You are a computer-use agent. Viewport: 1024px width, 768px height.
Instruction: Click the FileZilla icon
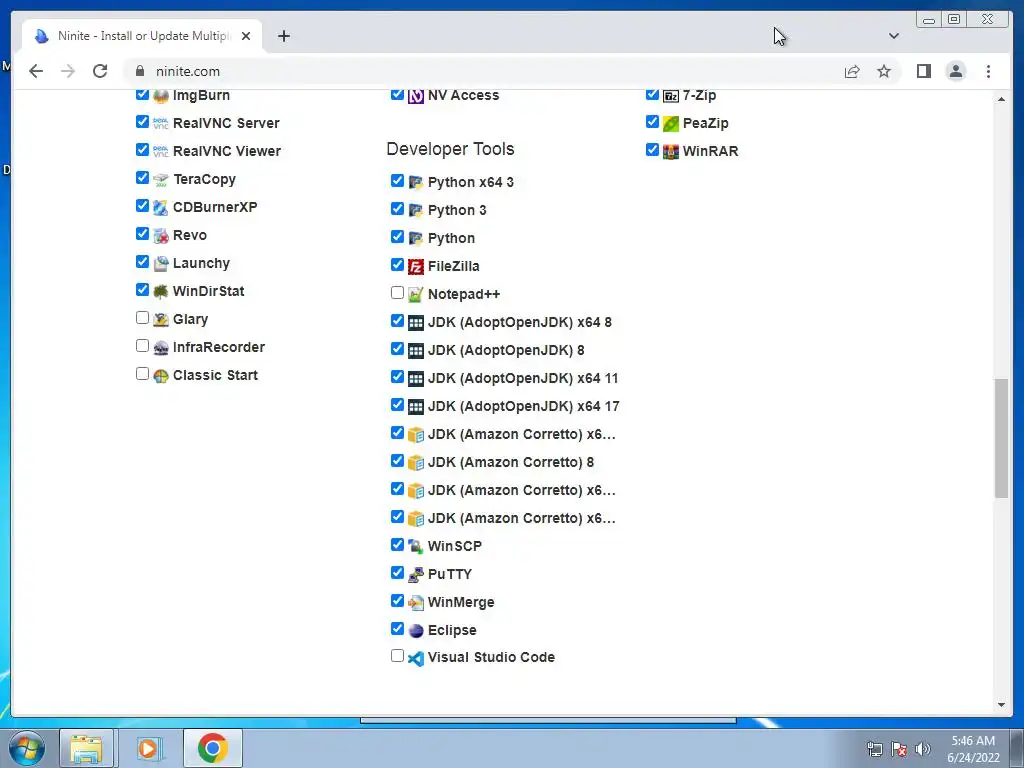(416, 266)
